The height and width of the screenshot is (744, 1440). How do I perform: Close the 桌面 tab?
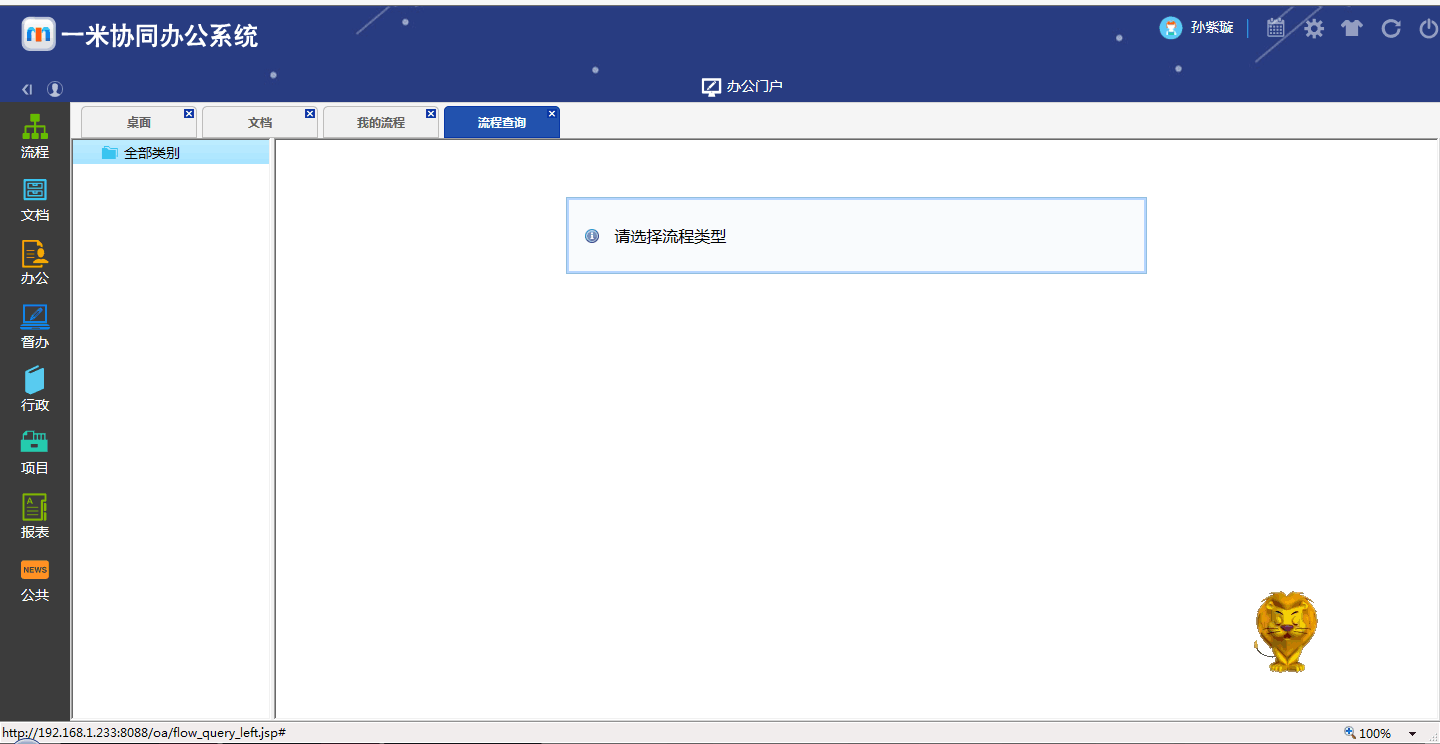pyautogui.click(x=189, y=114)
